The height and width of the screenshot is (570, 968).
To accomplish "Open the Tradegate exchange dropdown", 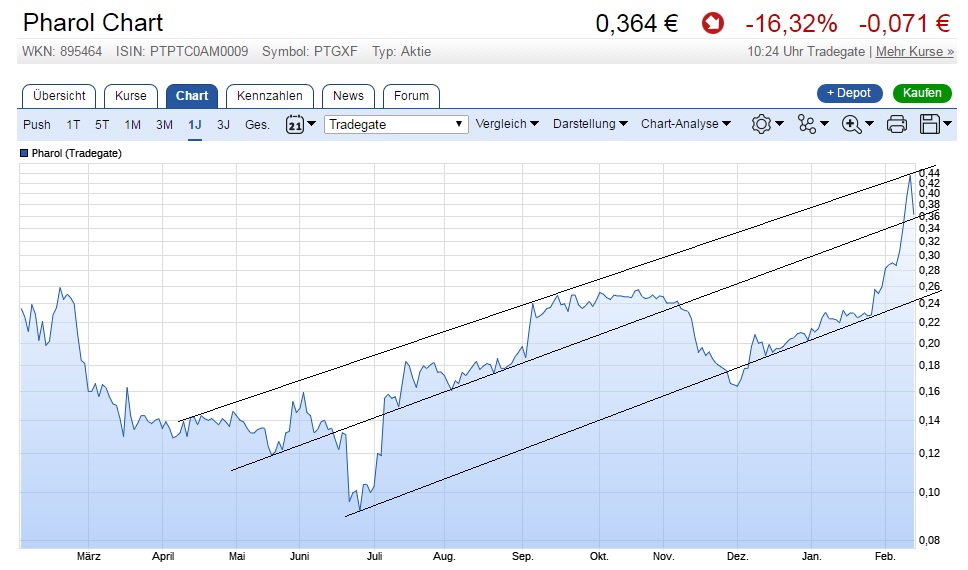I will pos(396,124).
